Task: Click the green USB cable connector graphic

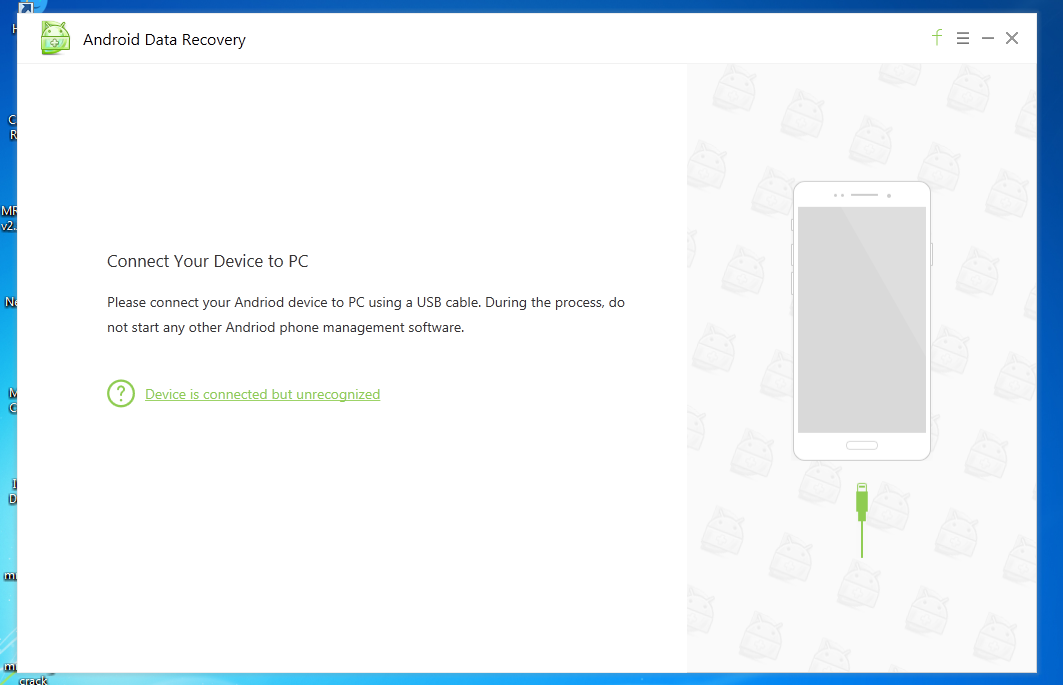Action: [862, 520]
